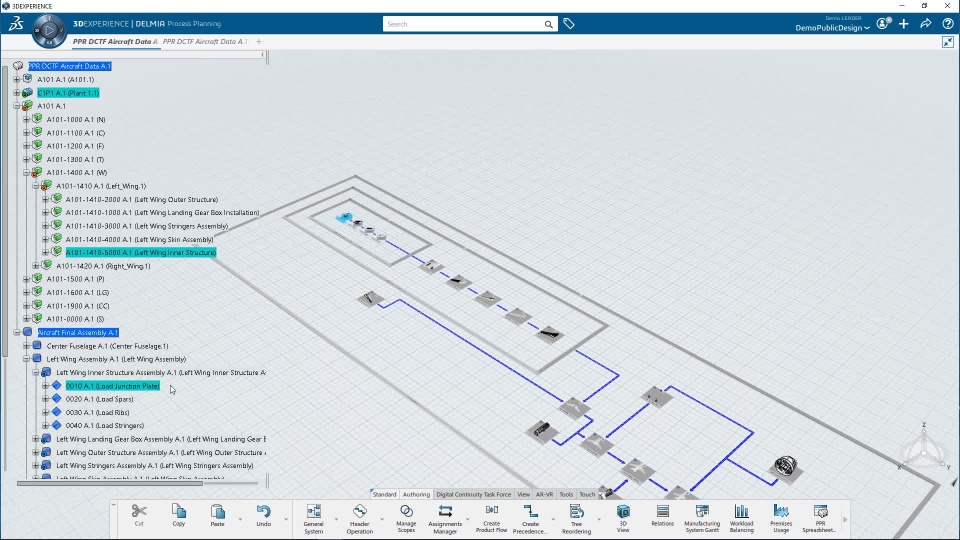Add a new tab with plus button

(259, 42)
